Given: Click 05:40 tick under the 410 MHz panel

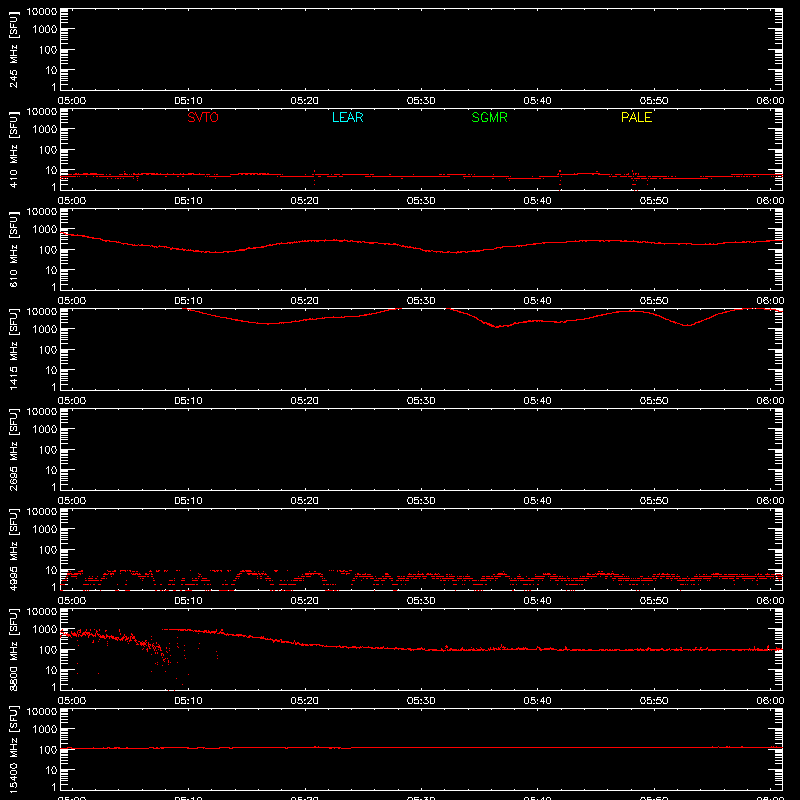Looking at the screenshot, I should 537,201.
